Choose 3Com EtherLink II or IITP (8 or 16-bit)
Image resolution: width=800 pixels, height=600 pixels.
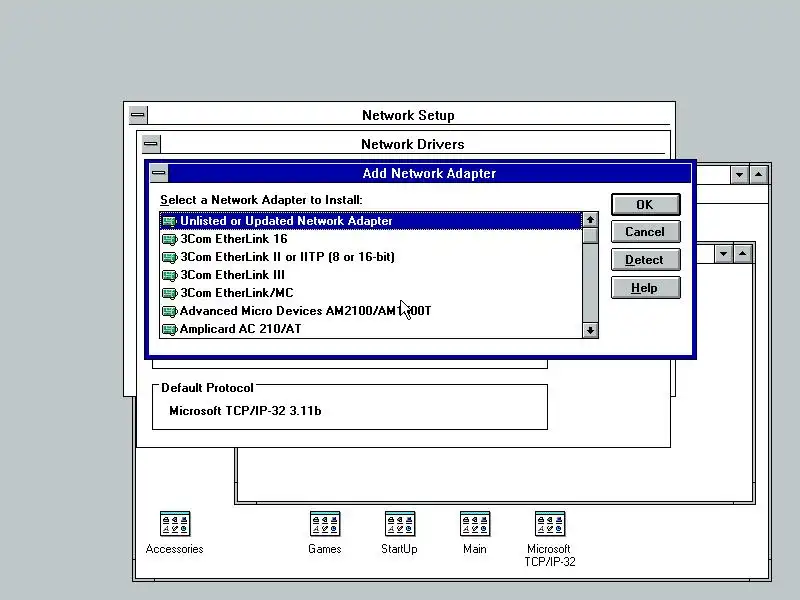click(371, 257)
